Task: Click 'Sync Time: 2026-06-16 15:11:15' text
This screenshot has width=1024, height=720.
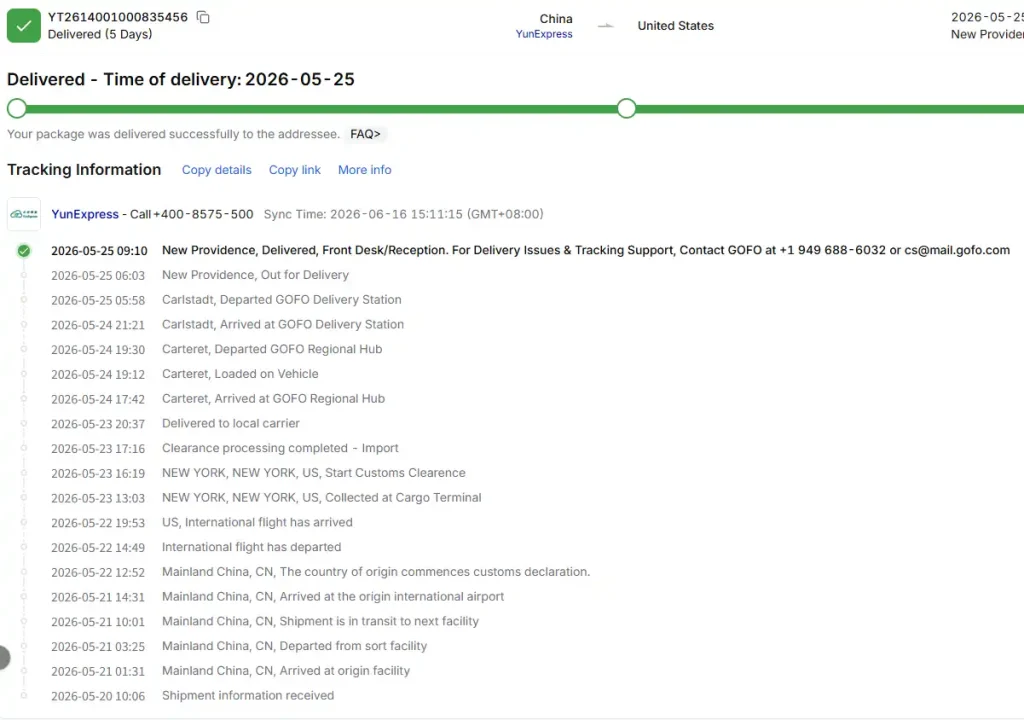Action: tap(404, 214)
